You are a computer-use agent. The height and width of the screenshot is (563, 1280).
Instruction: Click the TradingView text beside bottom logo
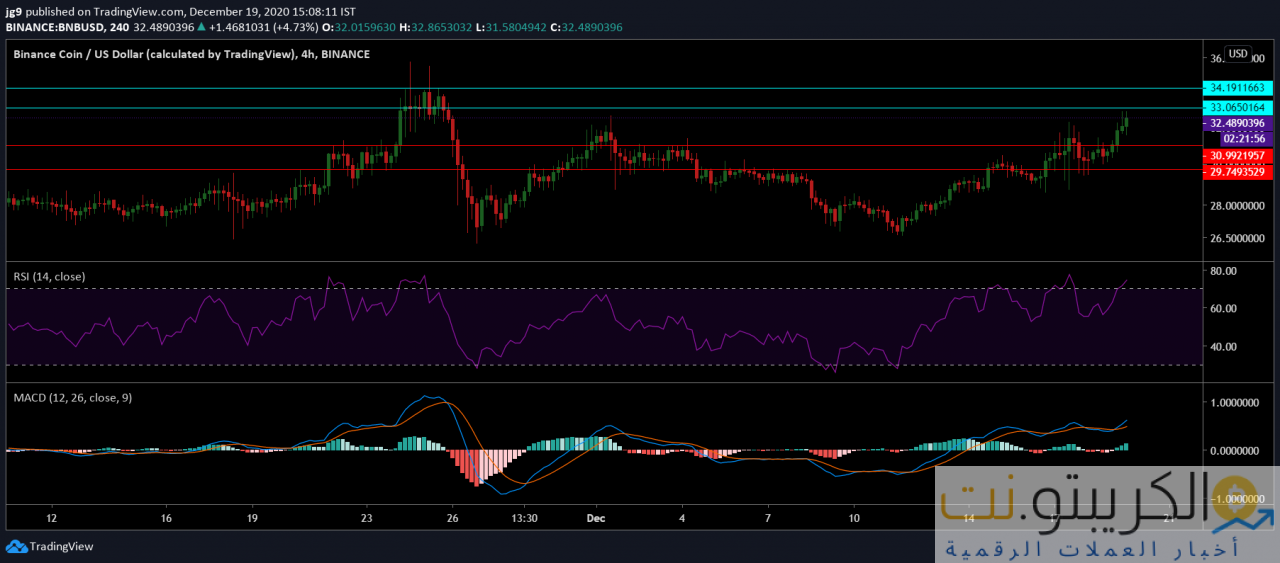tap(61, 546)
